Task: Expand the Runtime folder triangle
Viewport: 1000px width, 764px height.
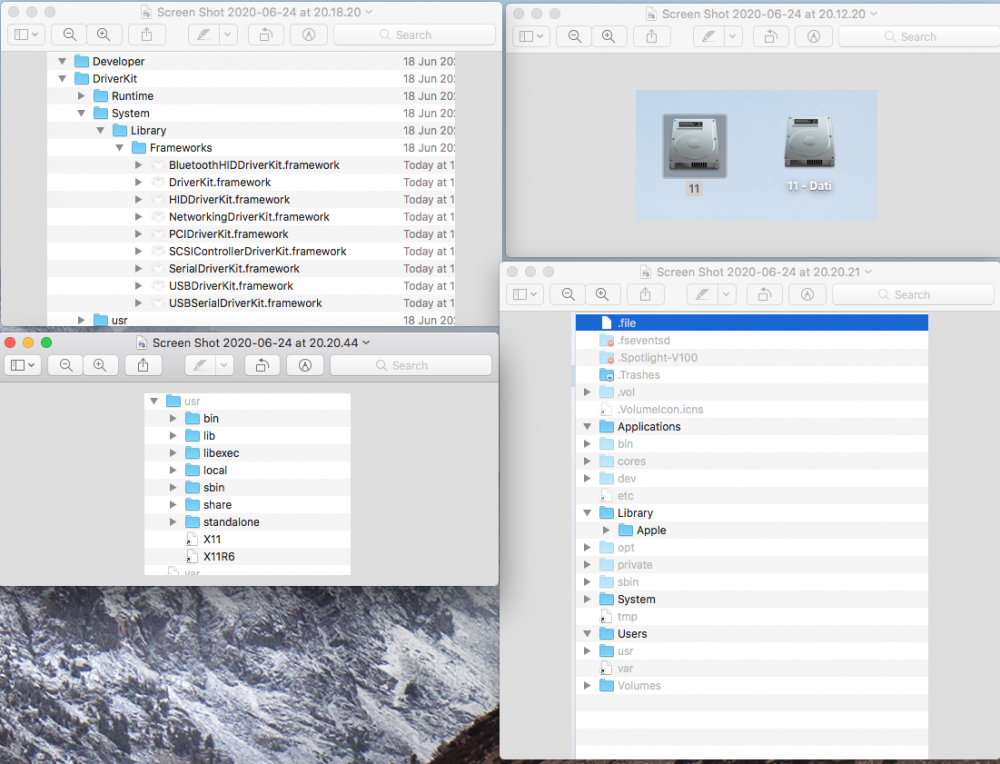Action: [x=81, y=96]
